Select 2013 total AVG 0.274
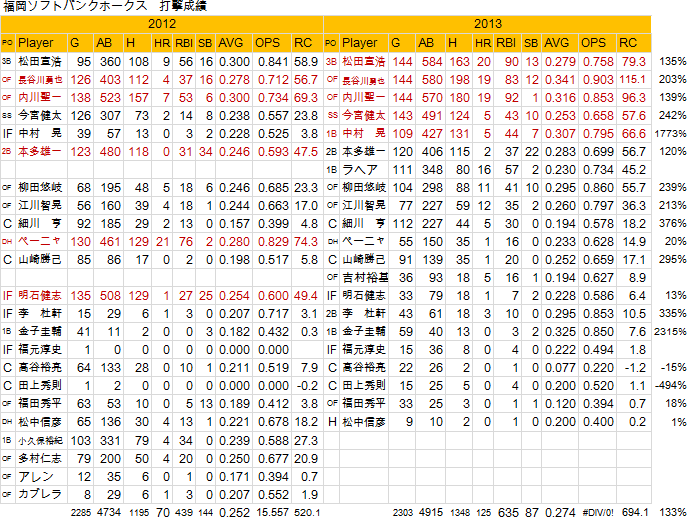Screen dimensions: 687x517 tap(560, 512)
